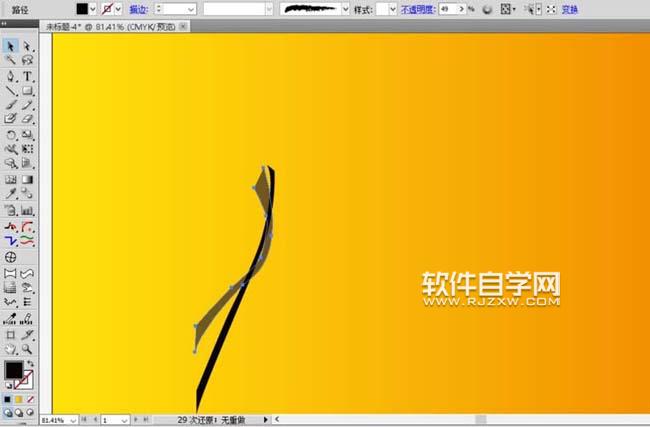Image resolution: width=650 pixels, height=427 pixels.
Task: Open the status bar info arrow menu
Action: point(265,420)
